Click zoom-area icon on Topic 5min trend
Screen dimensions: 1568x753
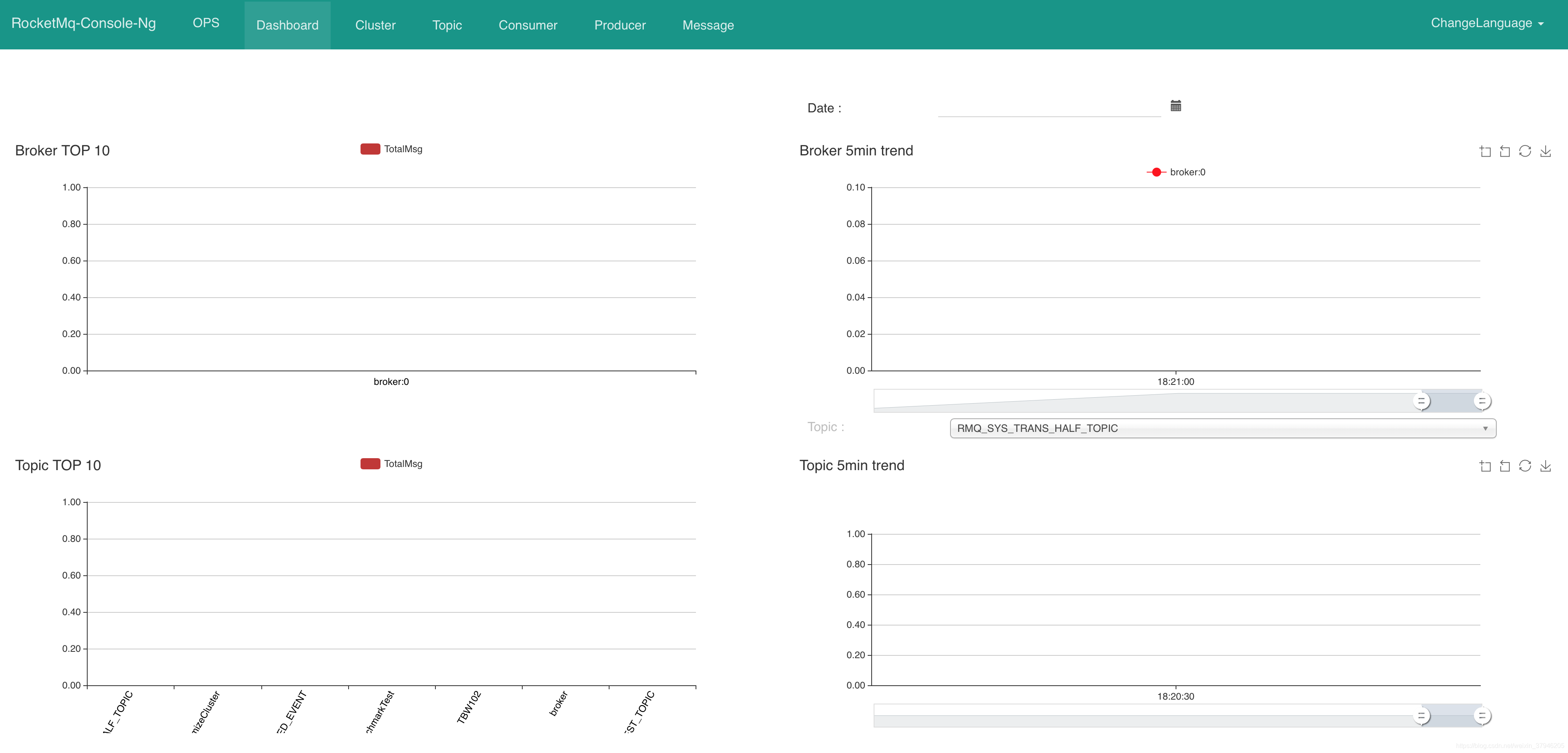coord(1485,466)
